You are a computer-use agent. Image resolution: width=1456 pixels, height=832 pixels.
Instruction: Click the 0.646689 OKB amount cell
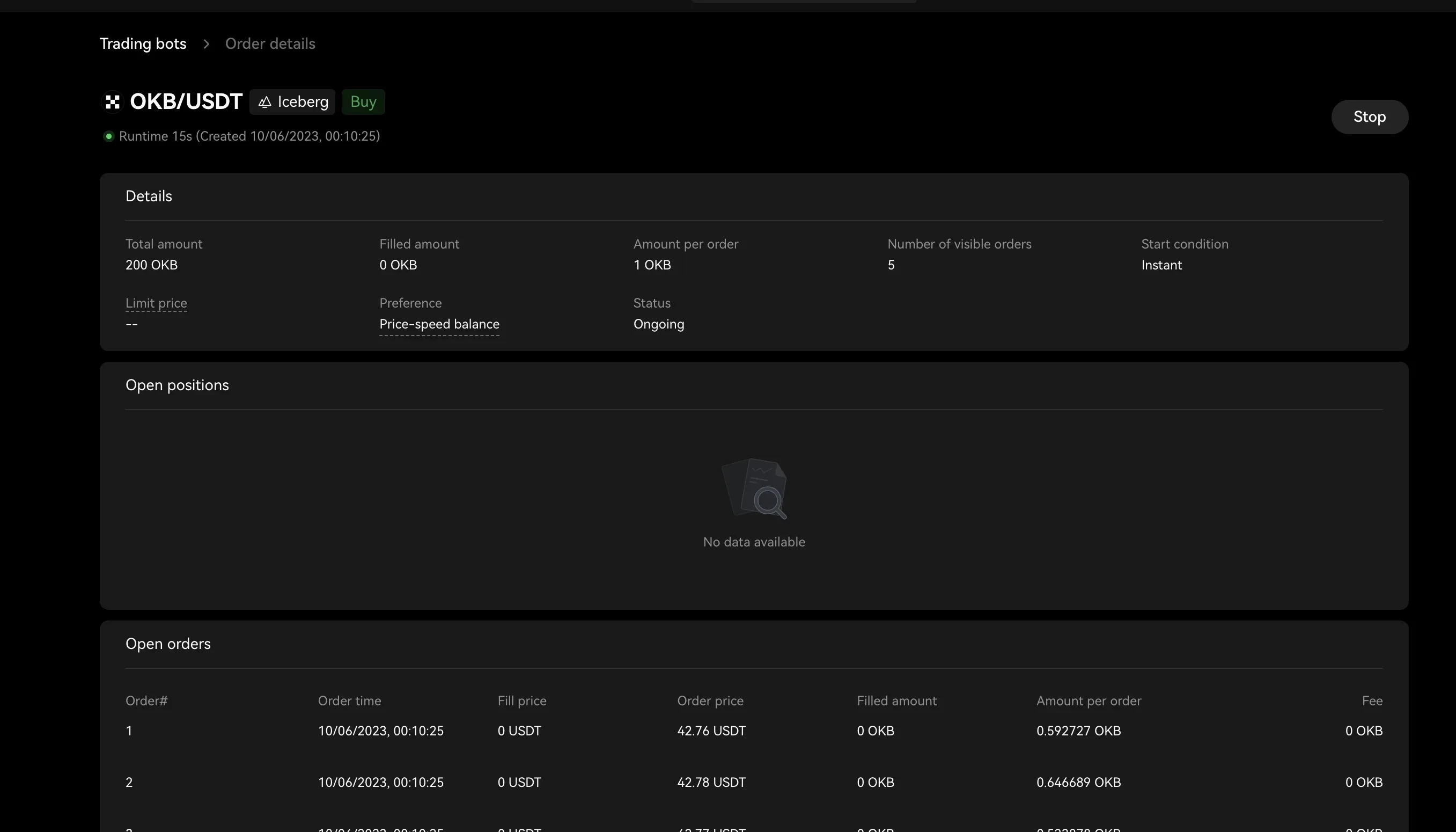pos(1078,782)
